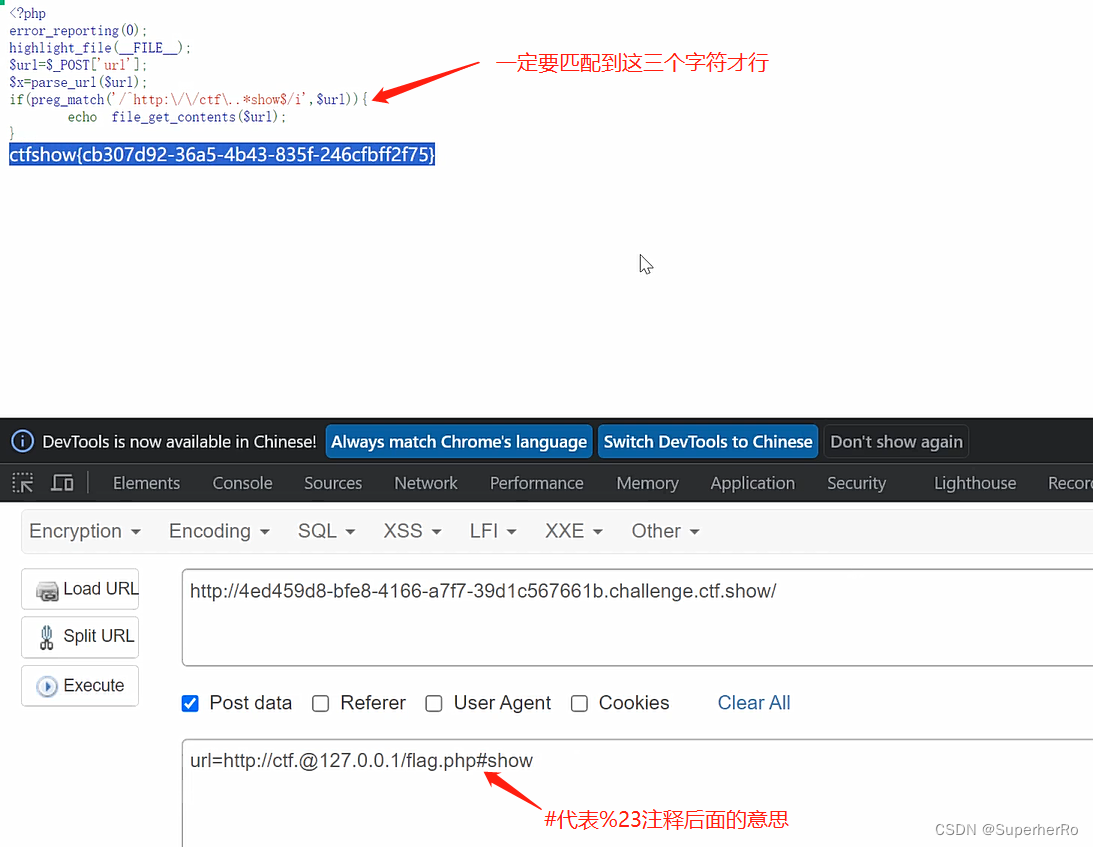Click Don't show again button

(x=896, y=441)
